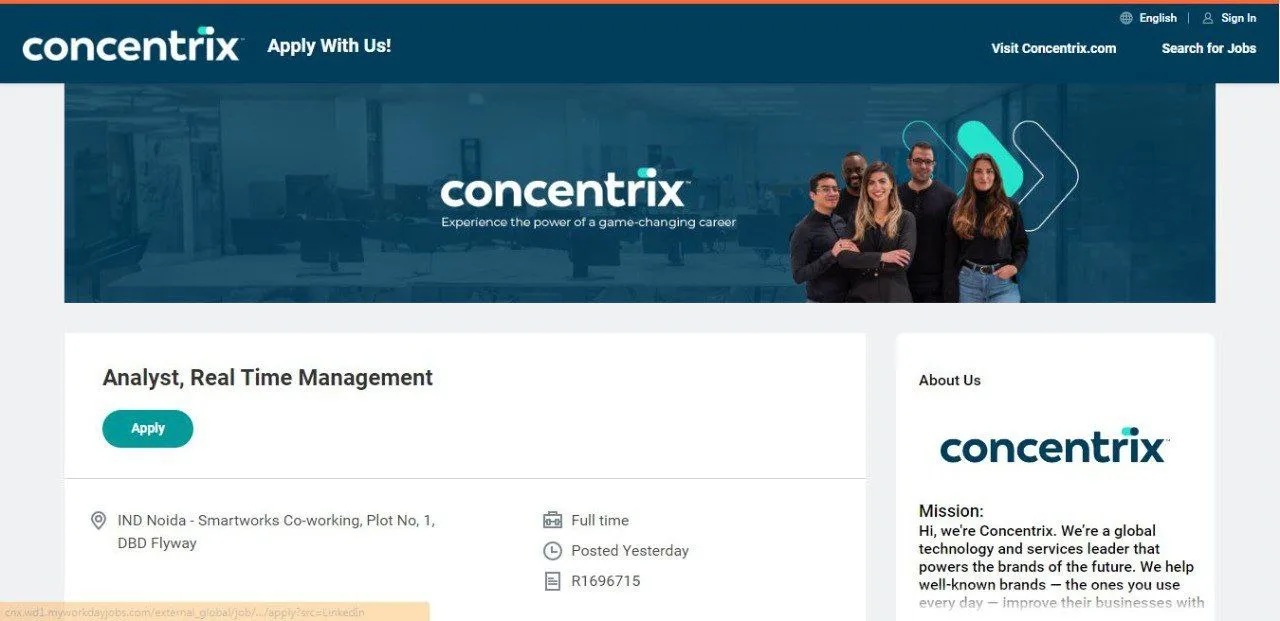Viewport: 1280px width, 621px height.
Task: Click the document icon beside R1696715
Action: 552,581
